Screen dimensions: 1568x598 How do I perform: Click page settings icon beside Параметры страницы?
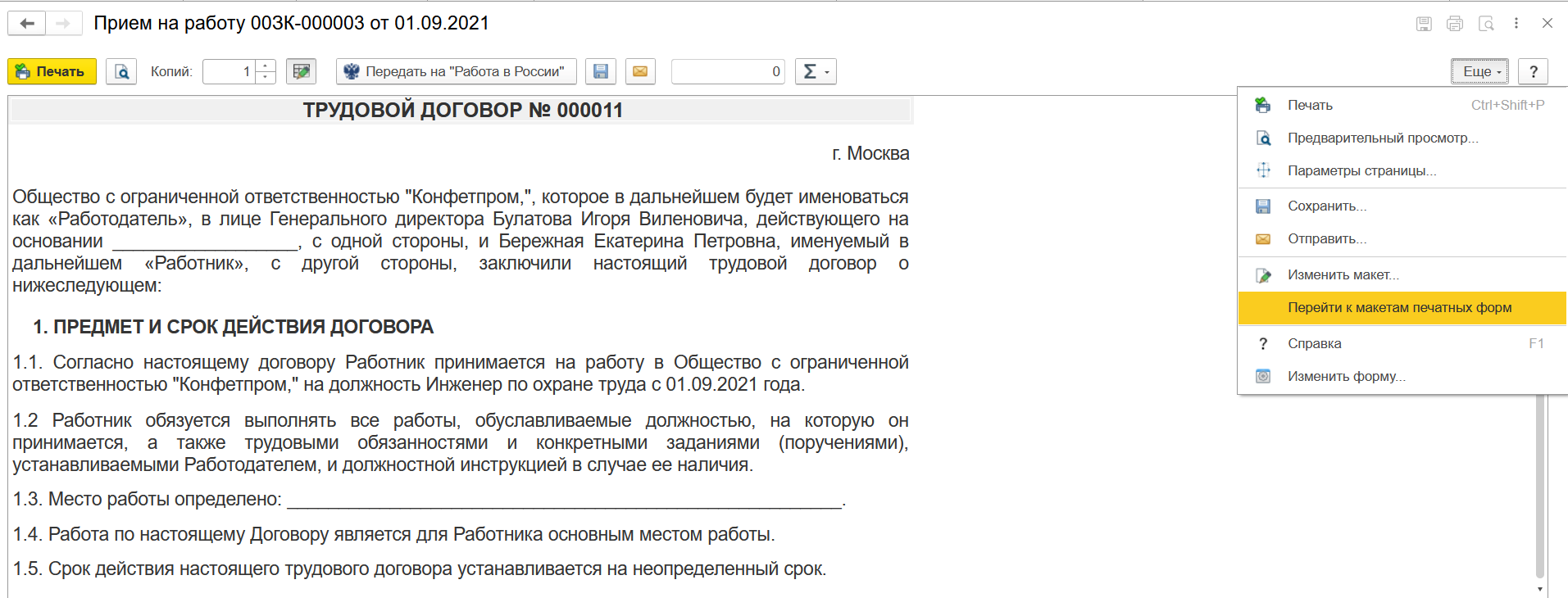tap(1263, 170)
